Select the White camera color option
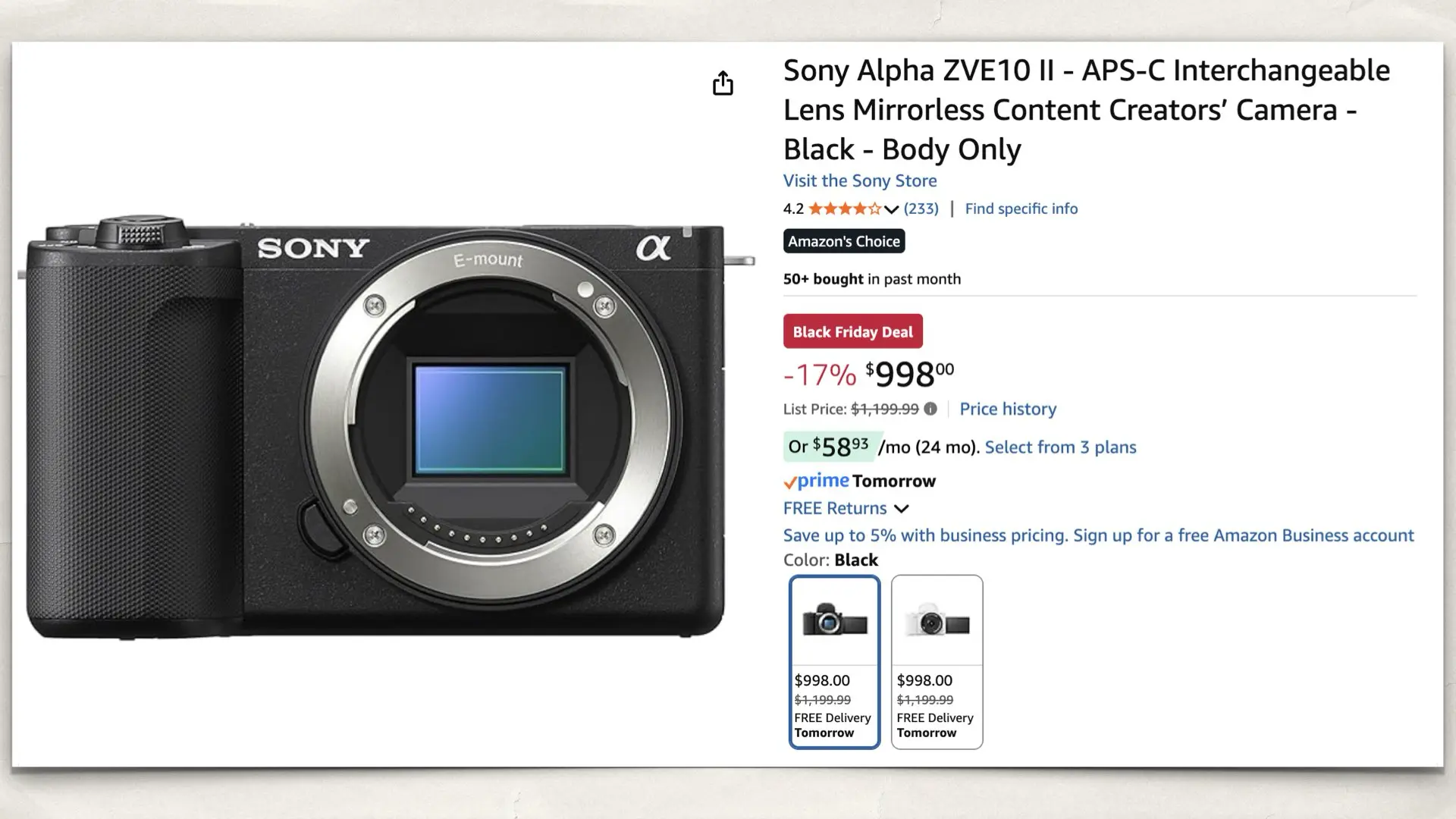 click(937, 622)
